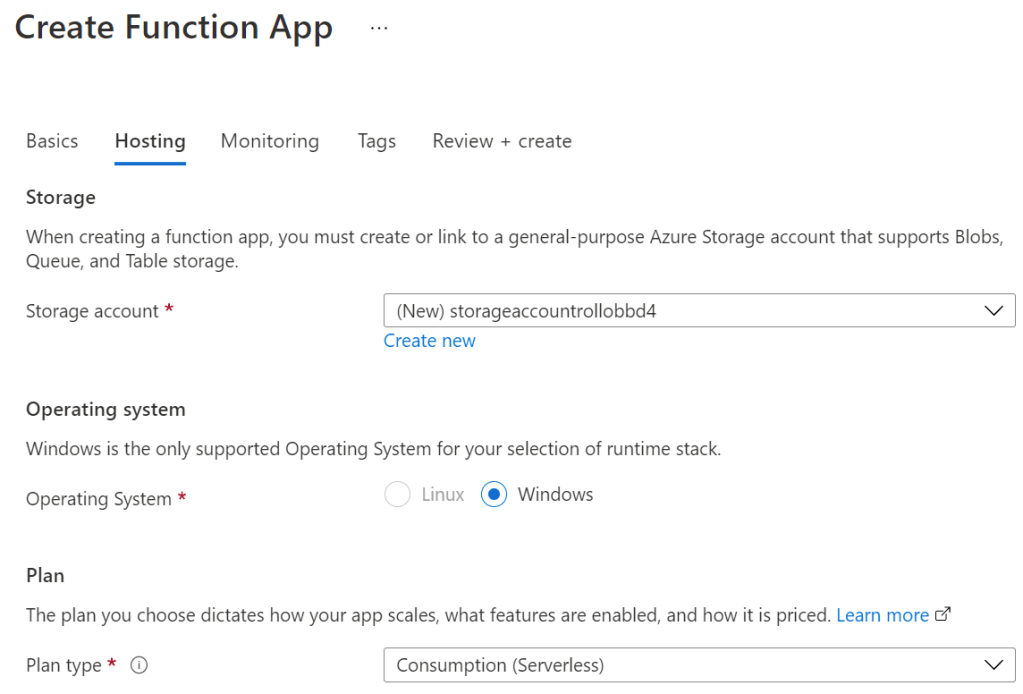Viewport: 1023px width, 694px height.
Task: Click the Plan type chevron arrow
Action: [x=994, y=665]
